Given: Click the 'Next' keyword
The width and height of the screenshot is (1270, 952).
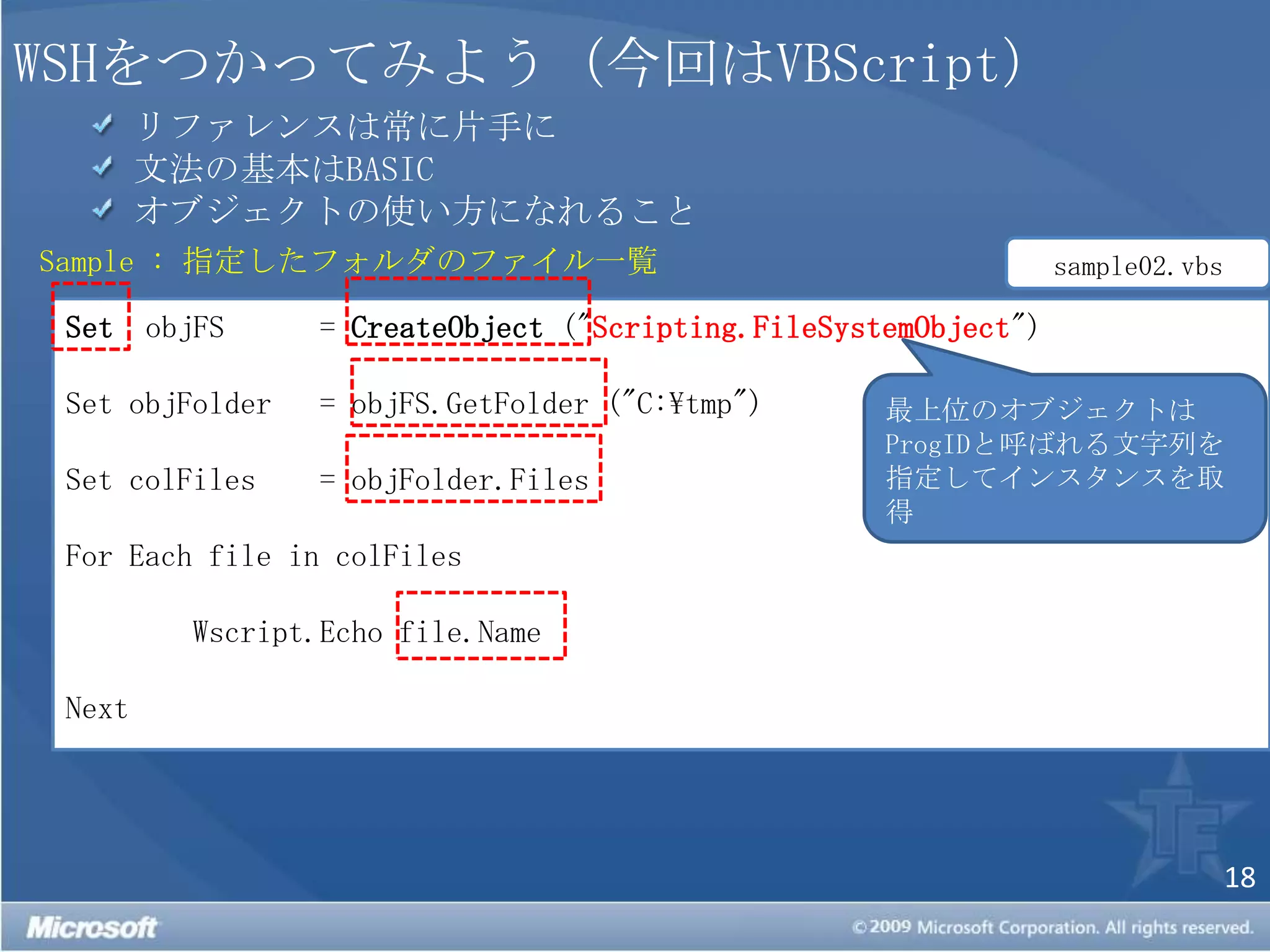Looking at the screenshot, I should (x=96, y=708).
